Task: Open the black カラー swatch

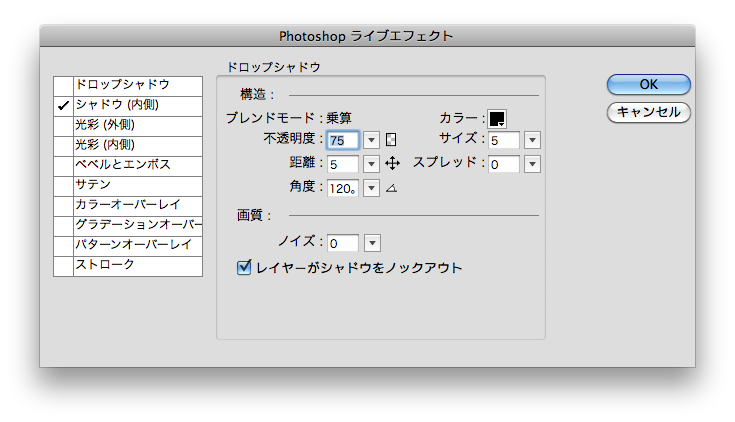Action: coord(497,118)
